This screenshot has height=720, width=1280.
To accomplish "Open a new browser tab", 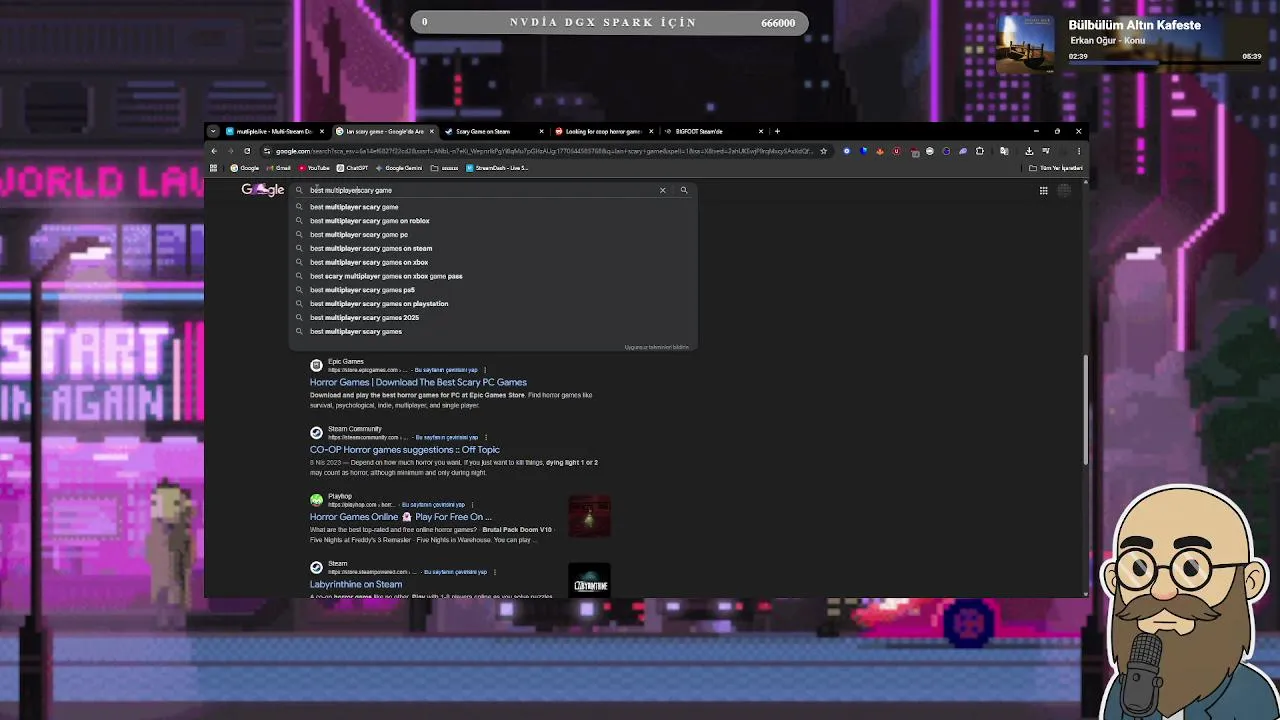I will point(777,131).
